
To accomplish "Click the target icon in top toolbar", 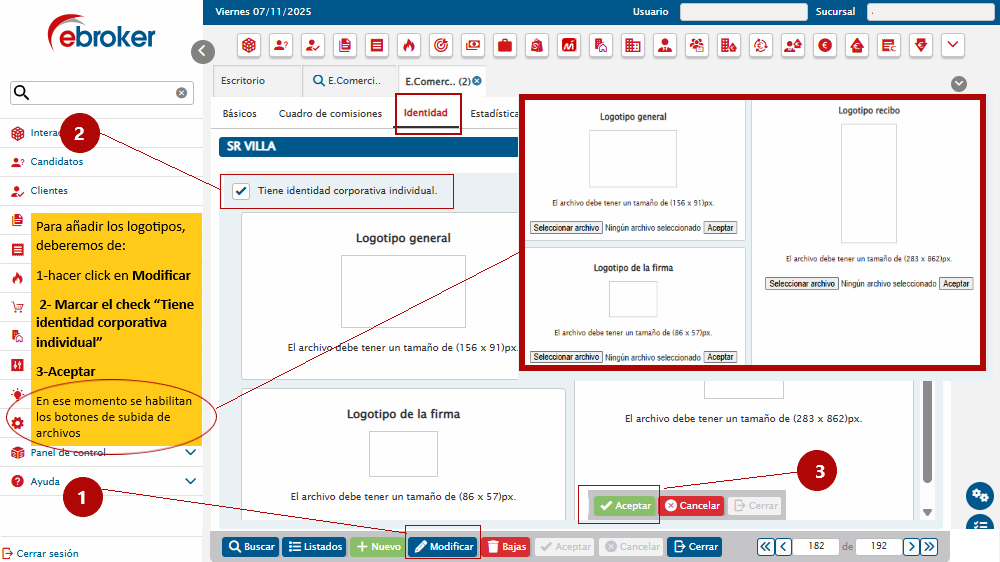I will (x=440, y=45).
